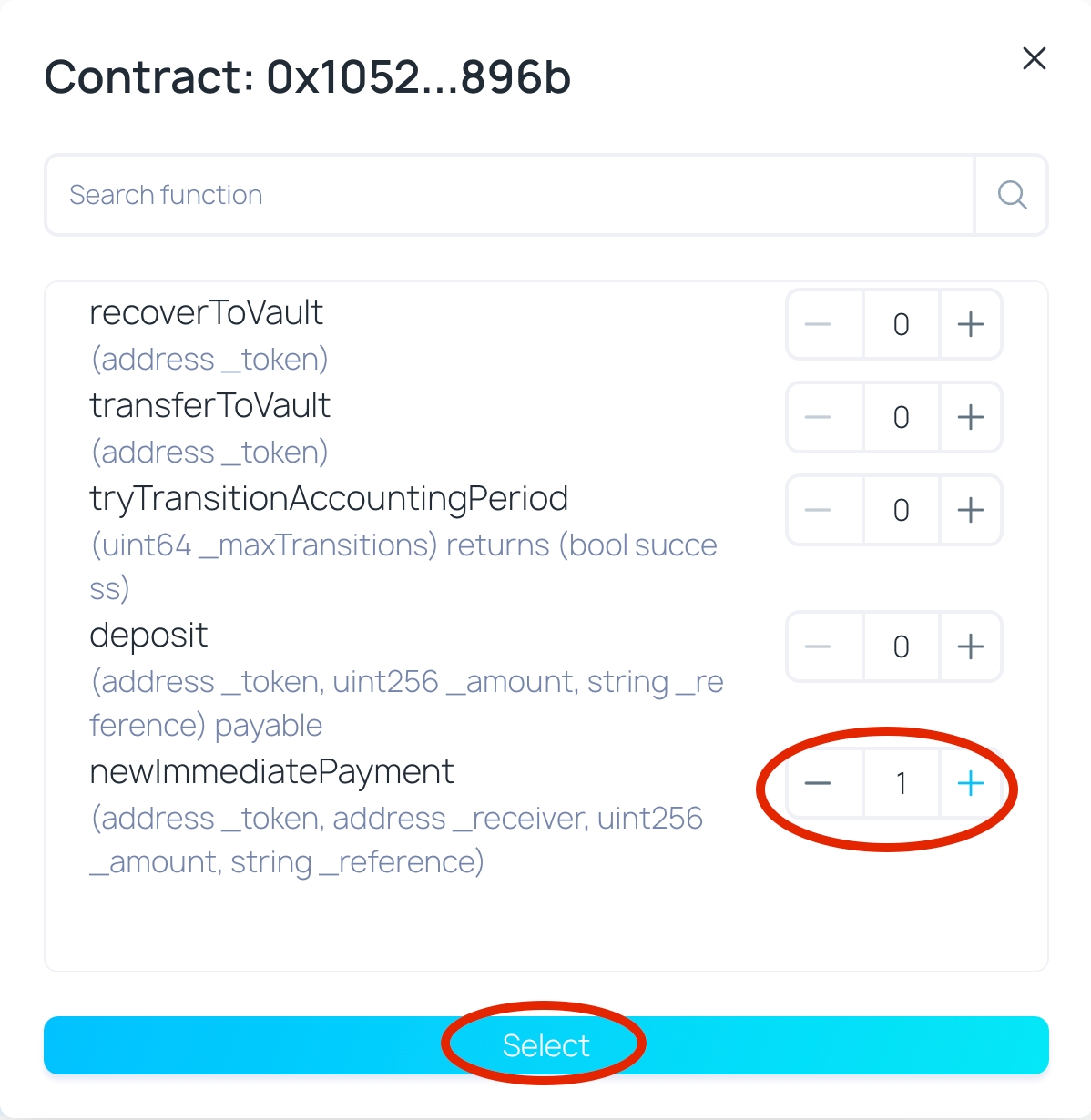
Task: Close the contract dialog
Action: pyautogui.click(x=1034, y=58)
